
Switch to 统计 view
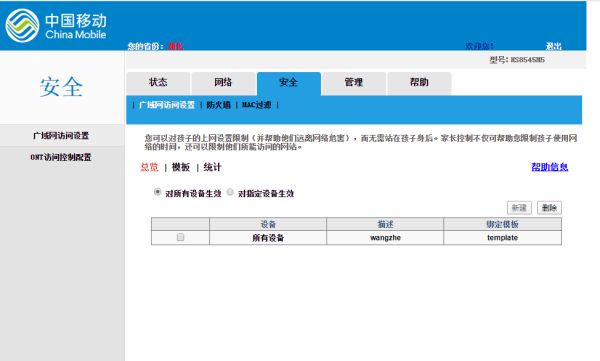[x=212, y=167]
